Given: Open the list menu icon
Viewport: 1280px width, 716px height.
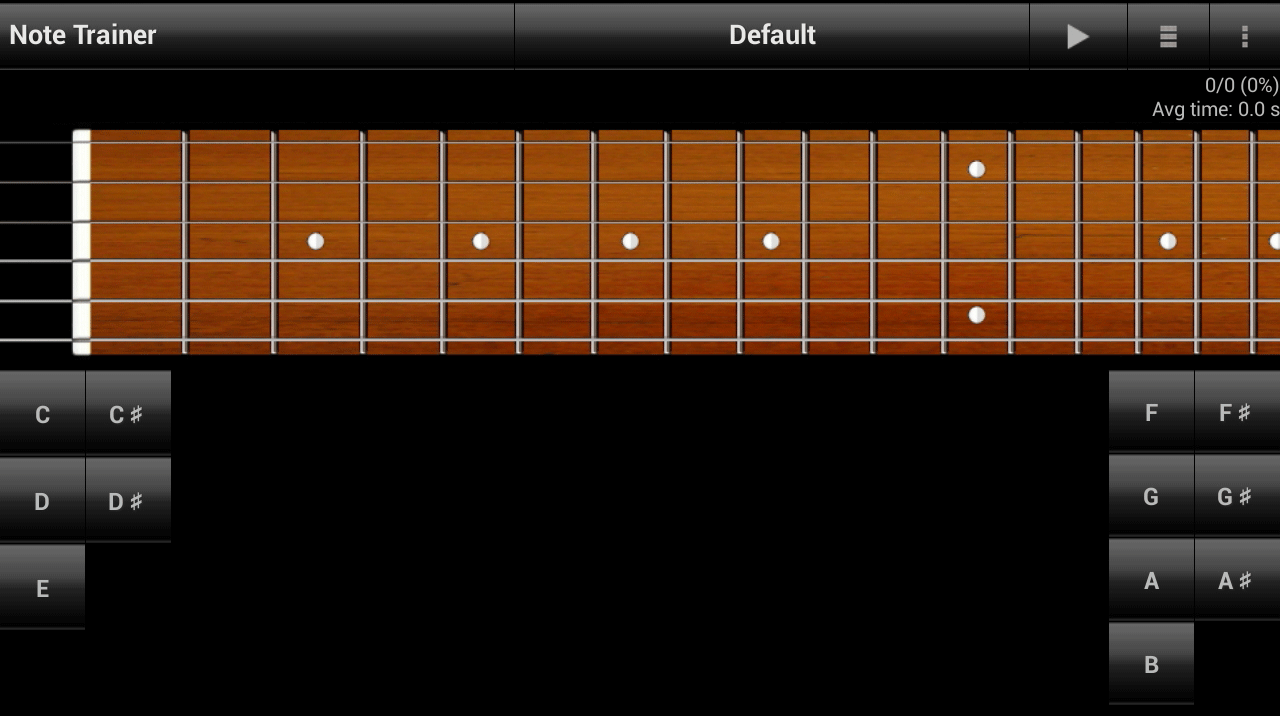Looking at the screenshot, I should (1168, 36).
